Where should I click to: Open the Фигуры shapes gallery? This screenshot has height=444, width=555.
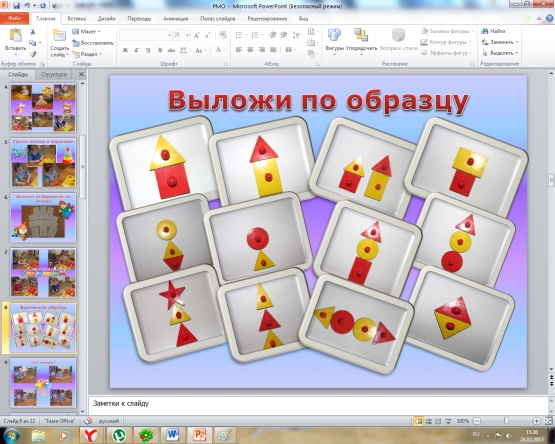[x=334, y=35]
